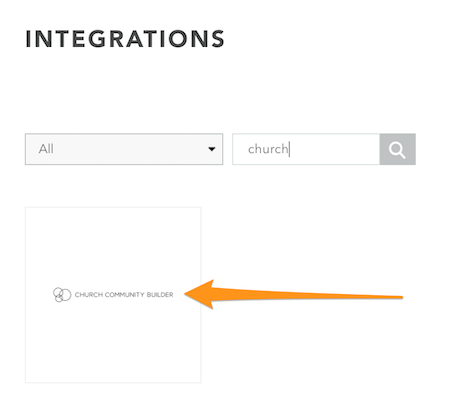Click the empty top area of the result tile

[113, 243]
